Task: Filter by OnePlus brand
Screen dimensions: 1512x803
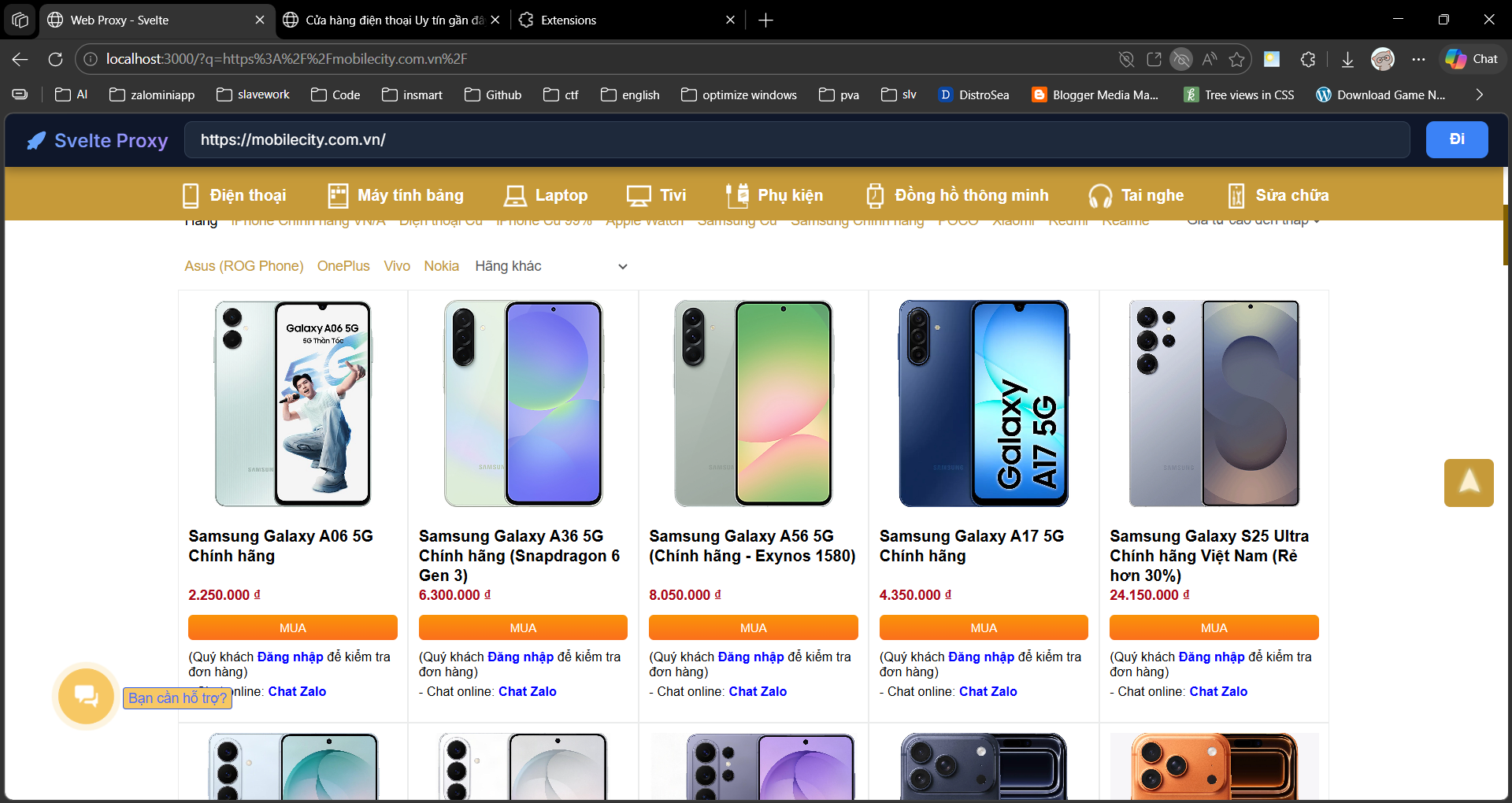Action: tap(343, 266)
